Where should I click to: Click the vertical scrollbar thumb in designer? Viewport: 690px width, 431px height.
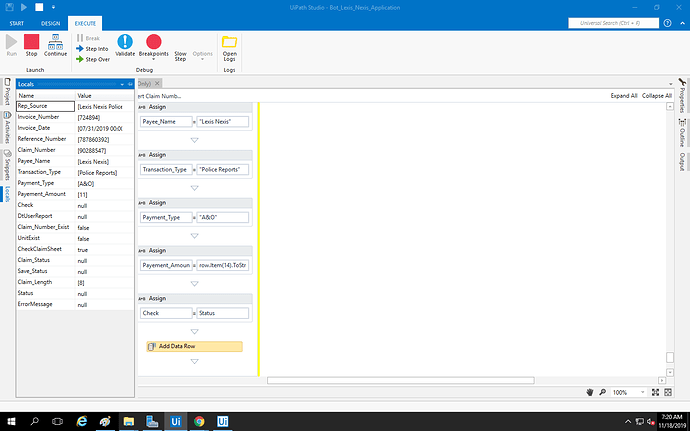[x=669, y=357]
